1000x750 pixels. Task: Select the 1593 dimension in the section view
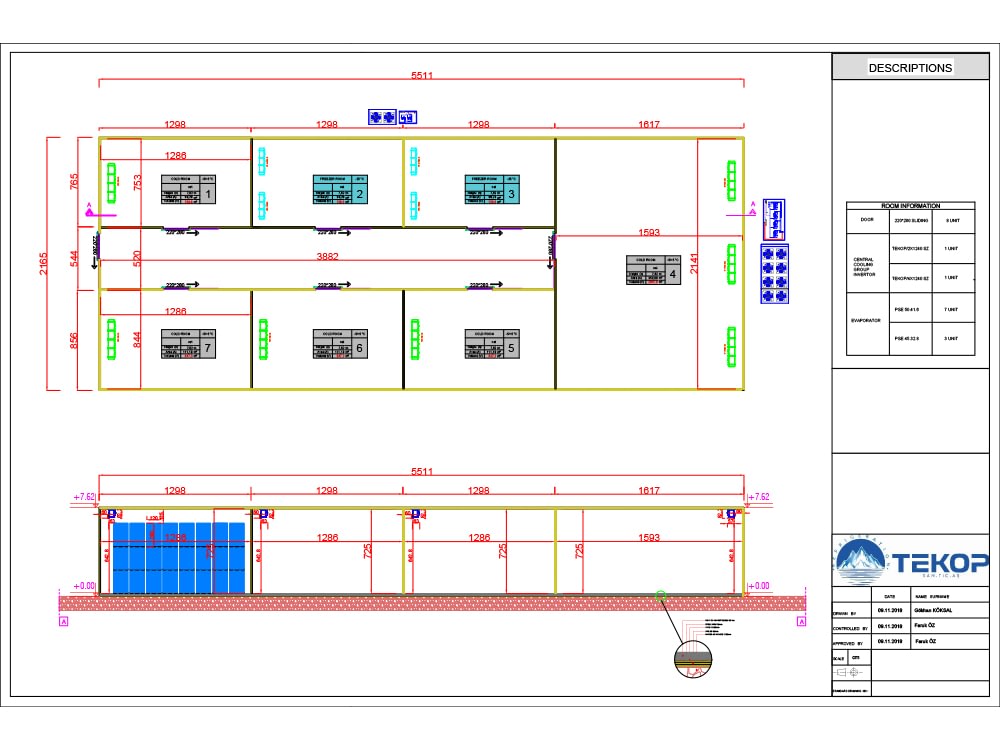649,538
